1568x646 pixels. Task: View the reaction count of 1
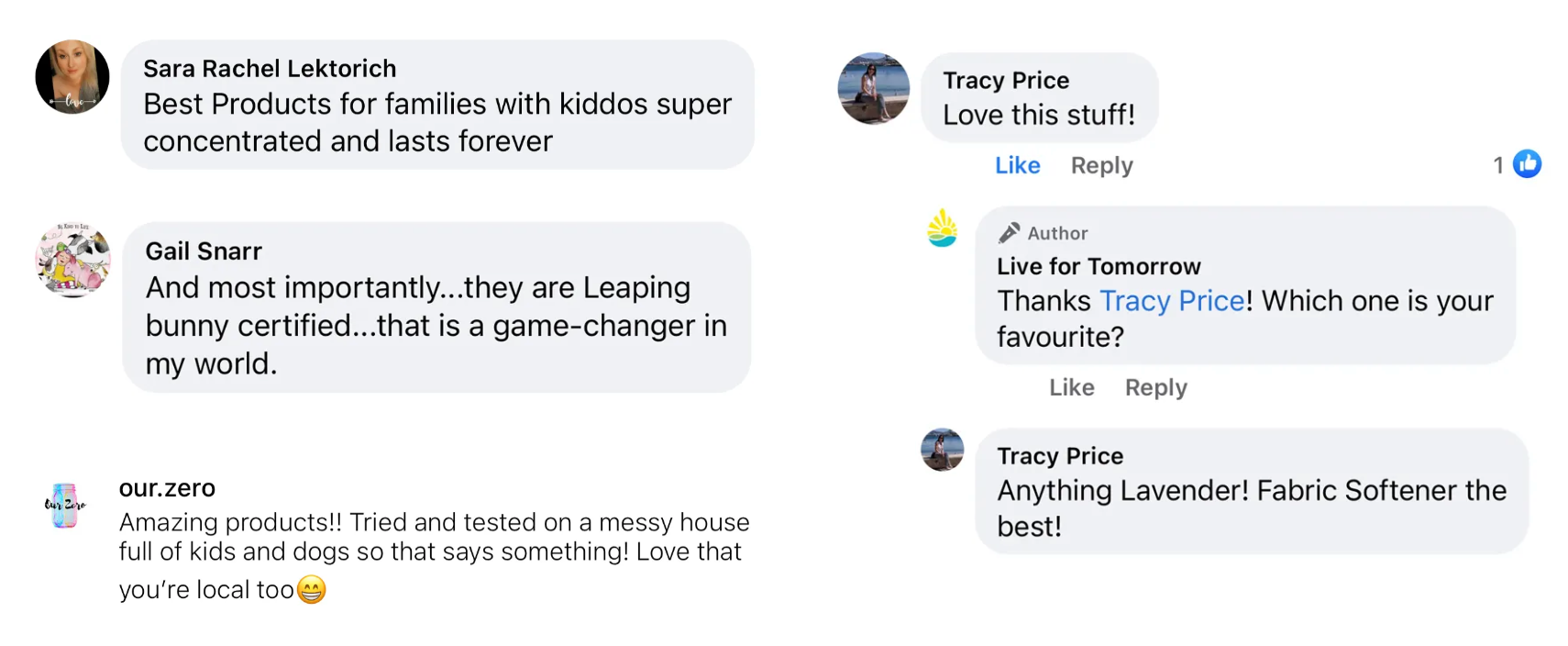1498,165
